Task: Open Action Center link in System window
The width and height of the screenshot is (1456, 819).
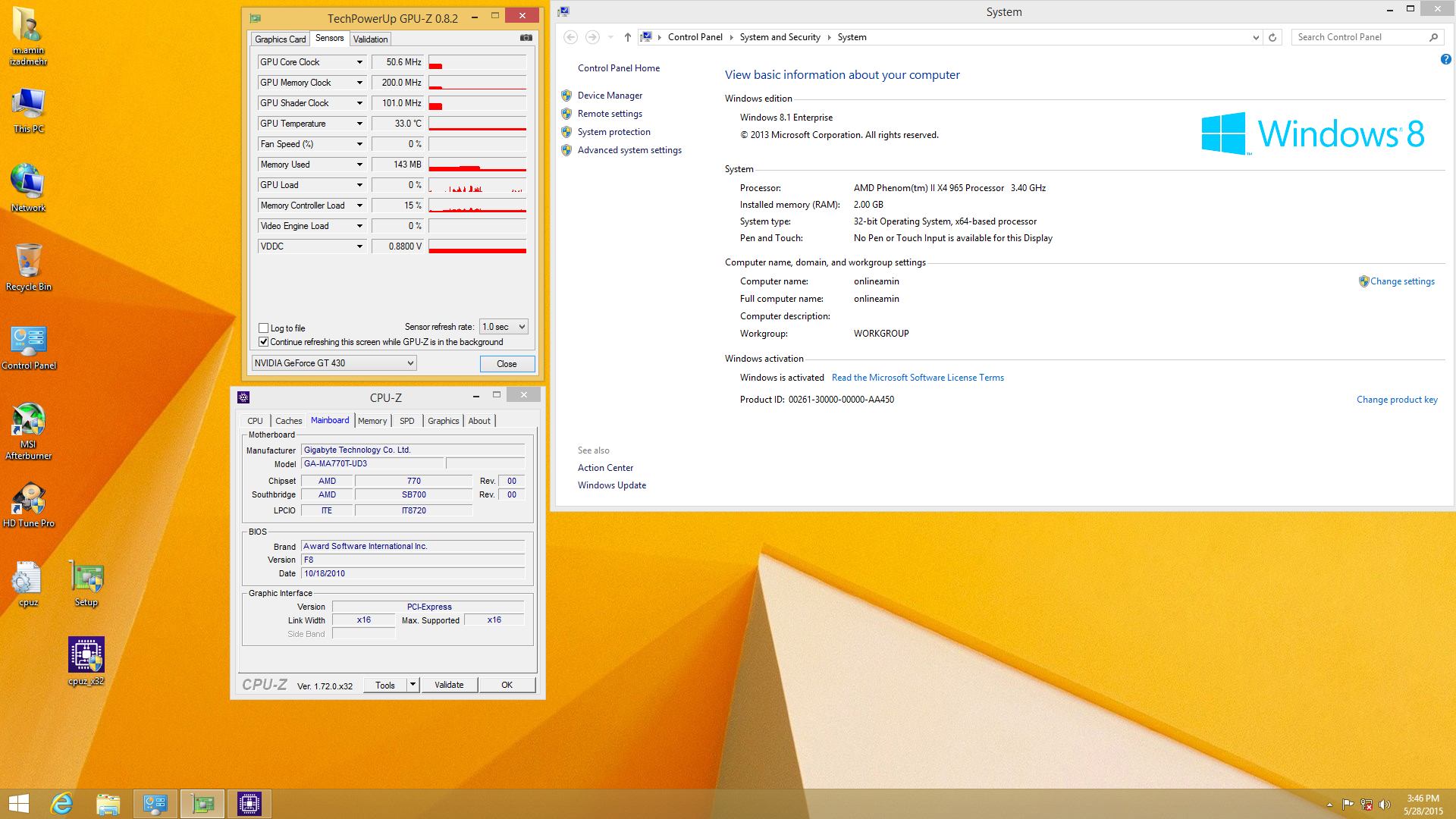Action: coord(605,468)
